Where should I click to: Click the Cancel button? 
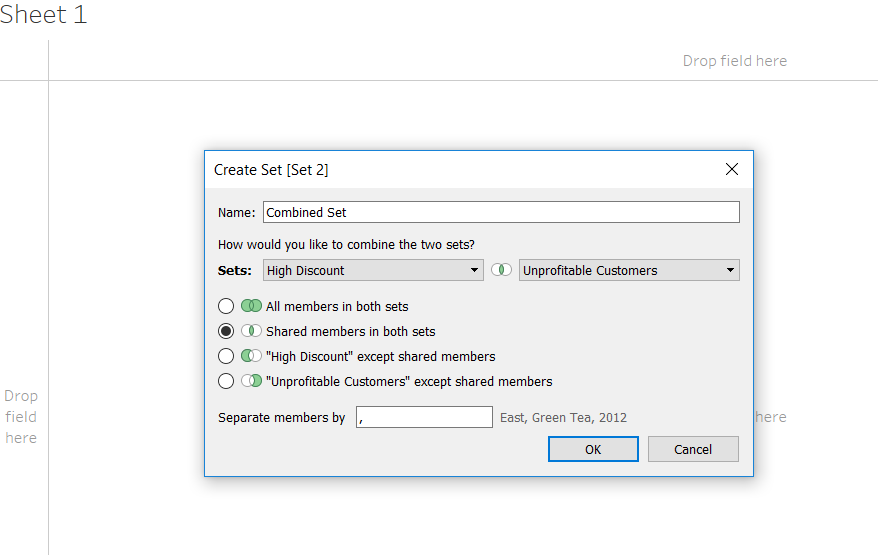(693, 449)
